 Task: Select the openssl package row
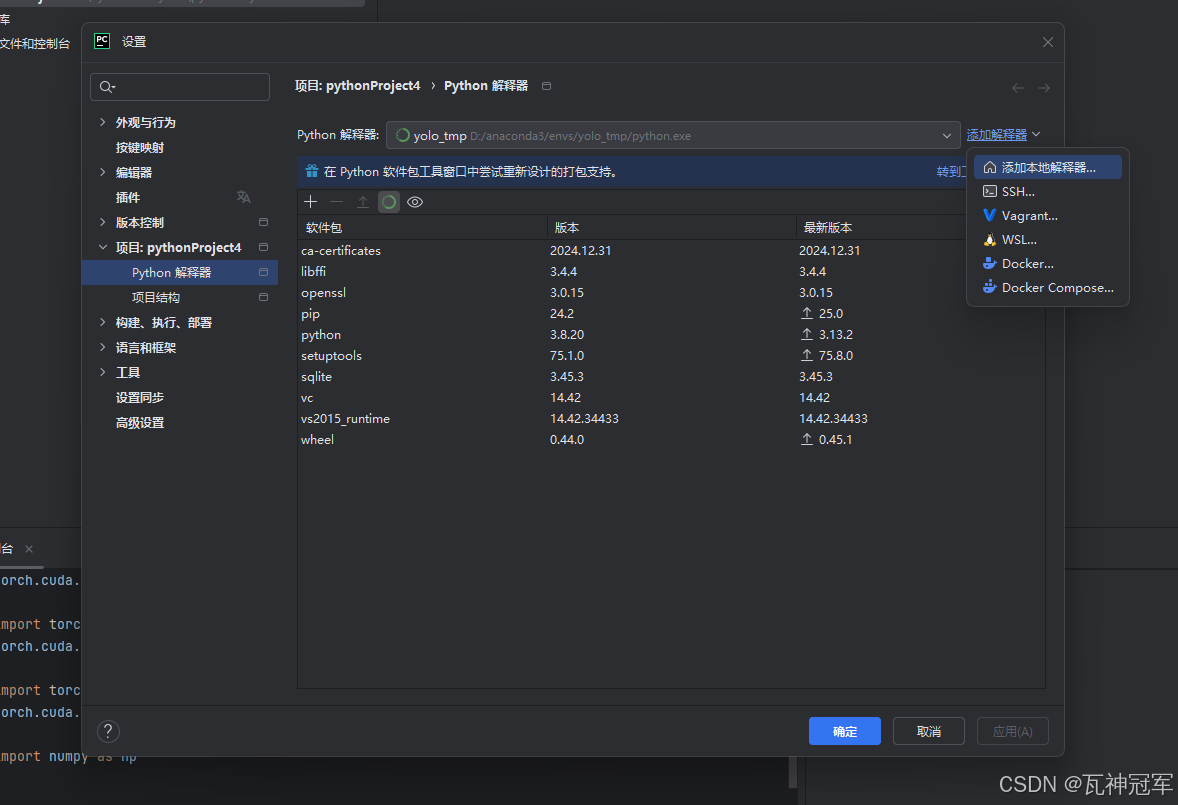(671, 293)
